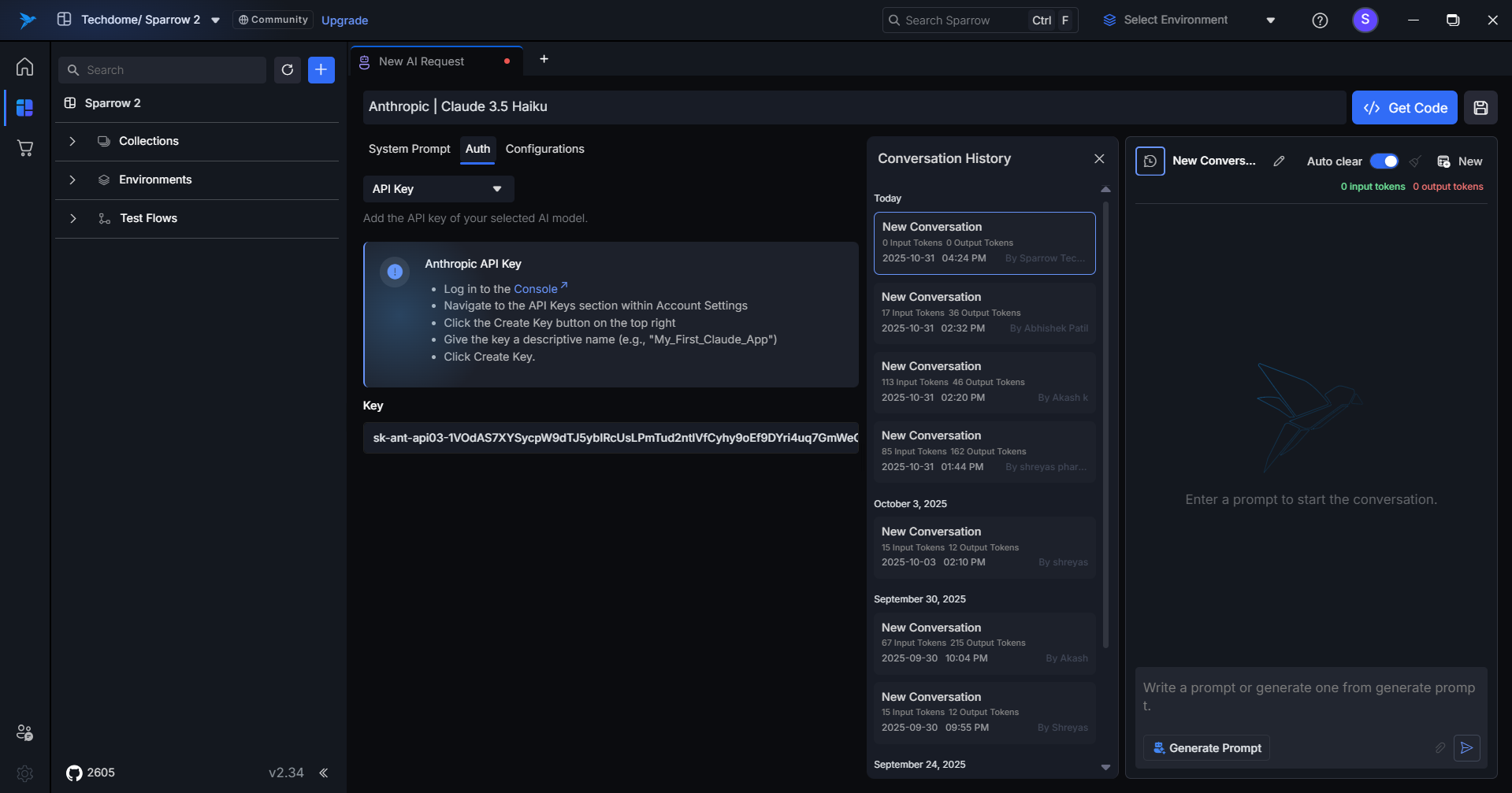The height and width of the screenshot is (793, 1512).
Task: Click the conversation history scrollbar
Action: 1105,425
